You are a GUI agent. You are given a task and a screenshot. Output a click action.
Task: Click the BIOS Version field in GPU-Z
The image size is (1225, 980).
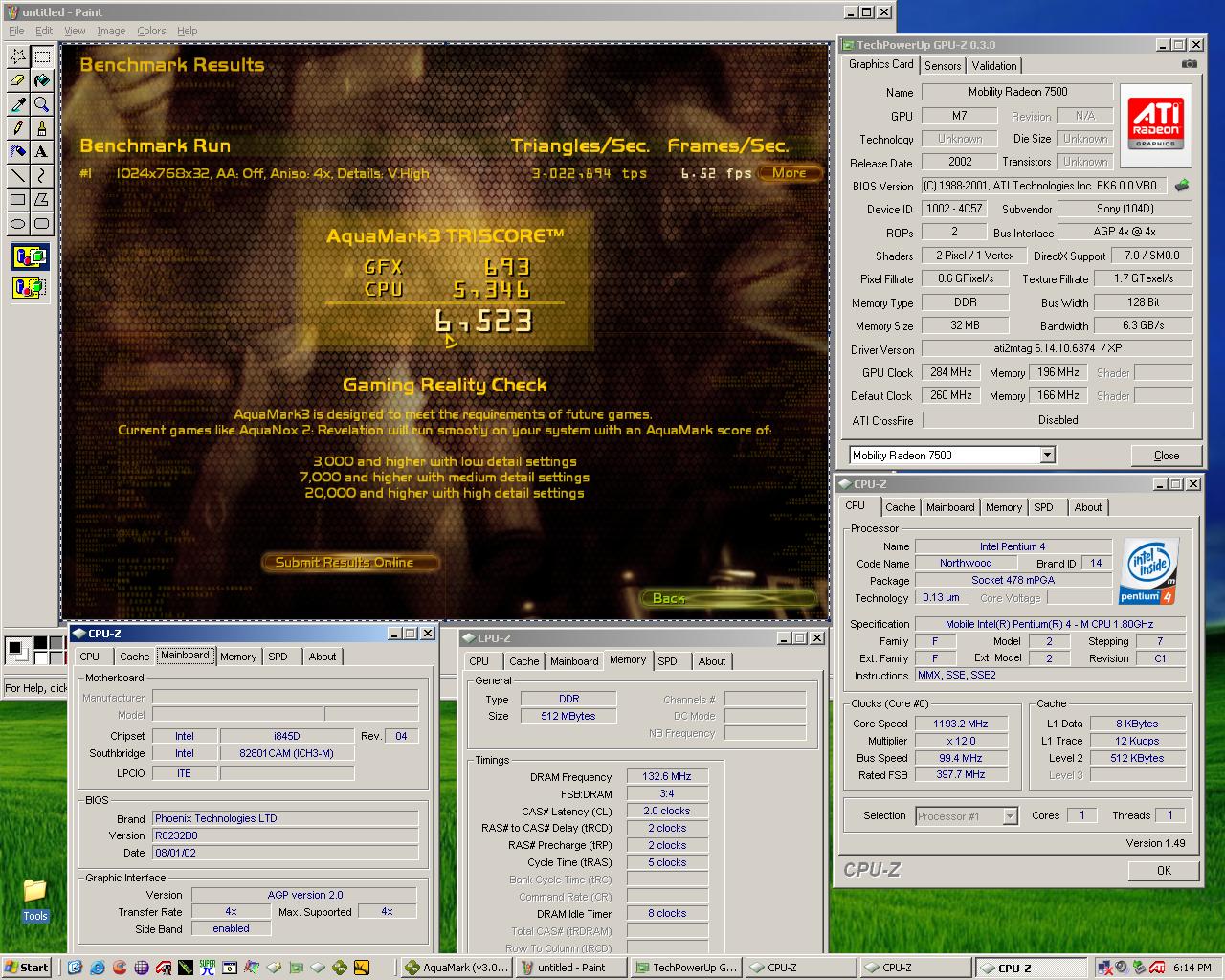click(1044, 186)
